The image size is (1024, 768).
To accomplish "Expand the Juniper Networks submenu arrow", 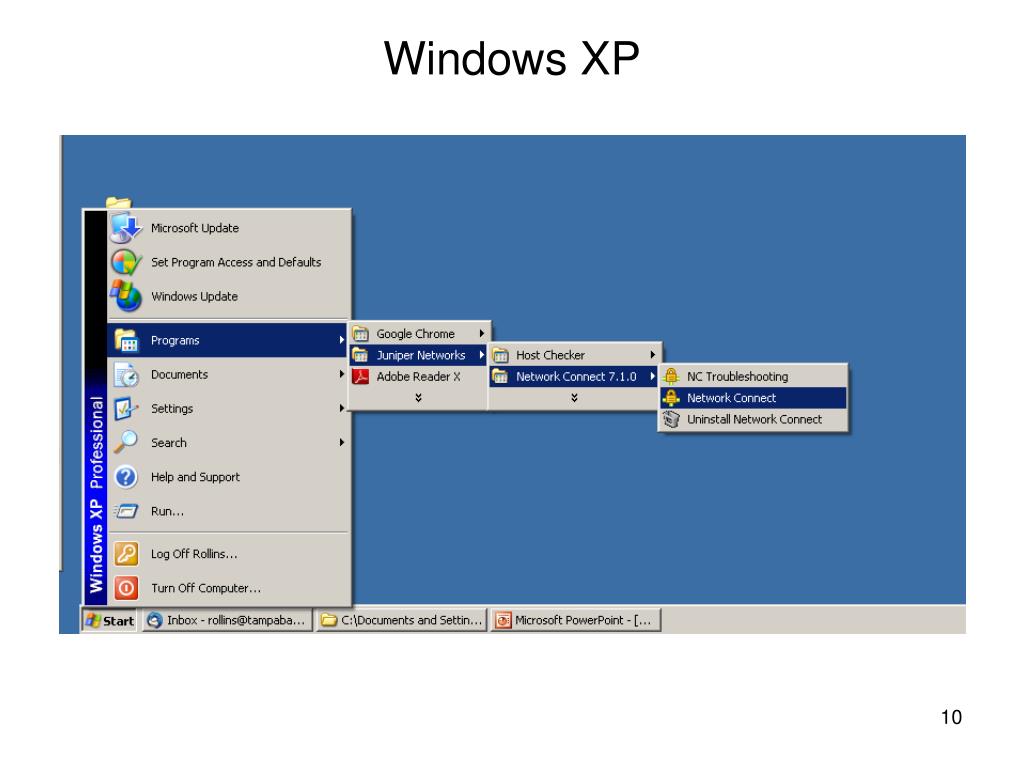I will (x=482, y=355).
